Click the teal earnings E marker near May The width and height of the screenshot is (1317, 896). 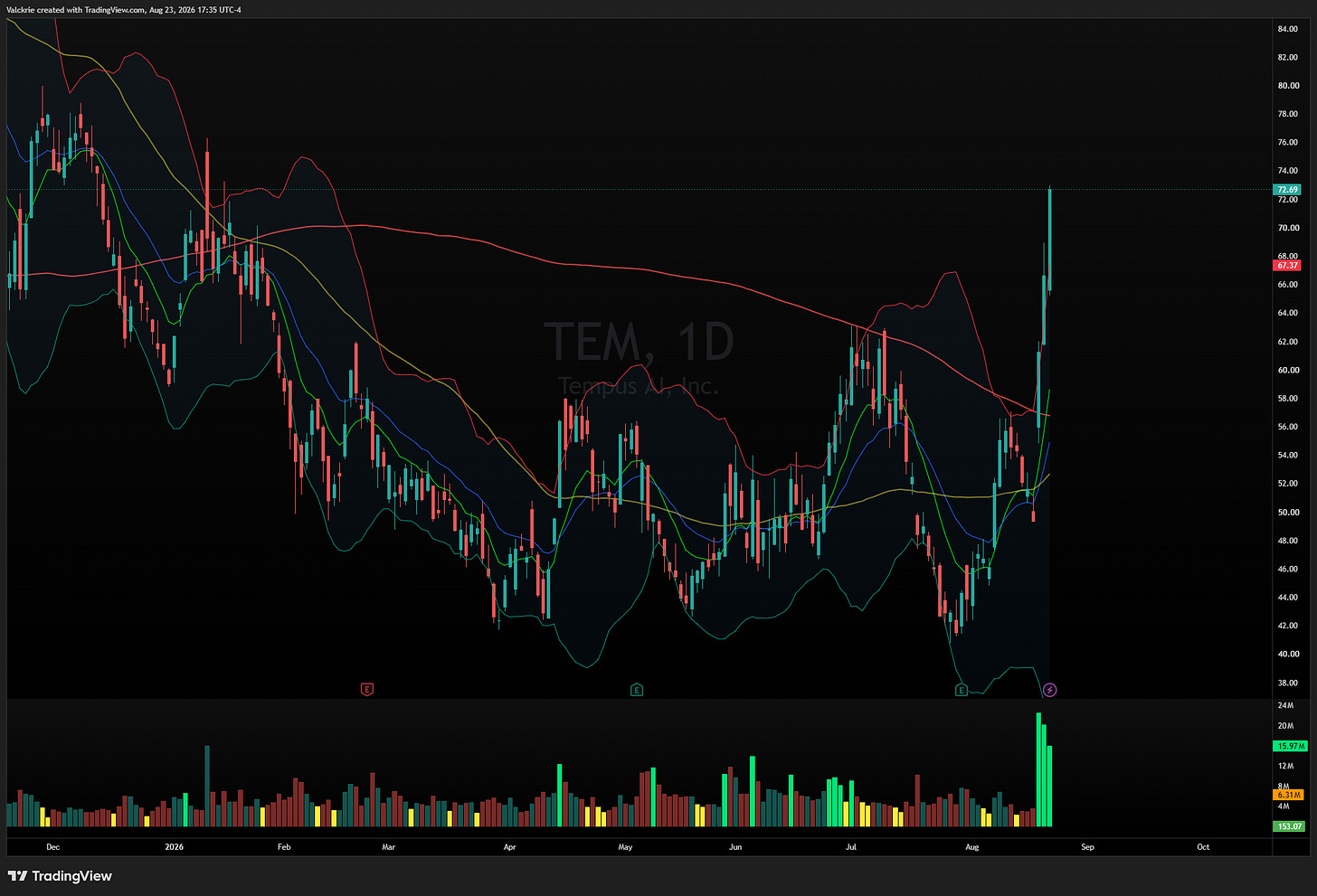637,690
